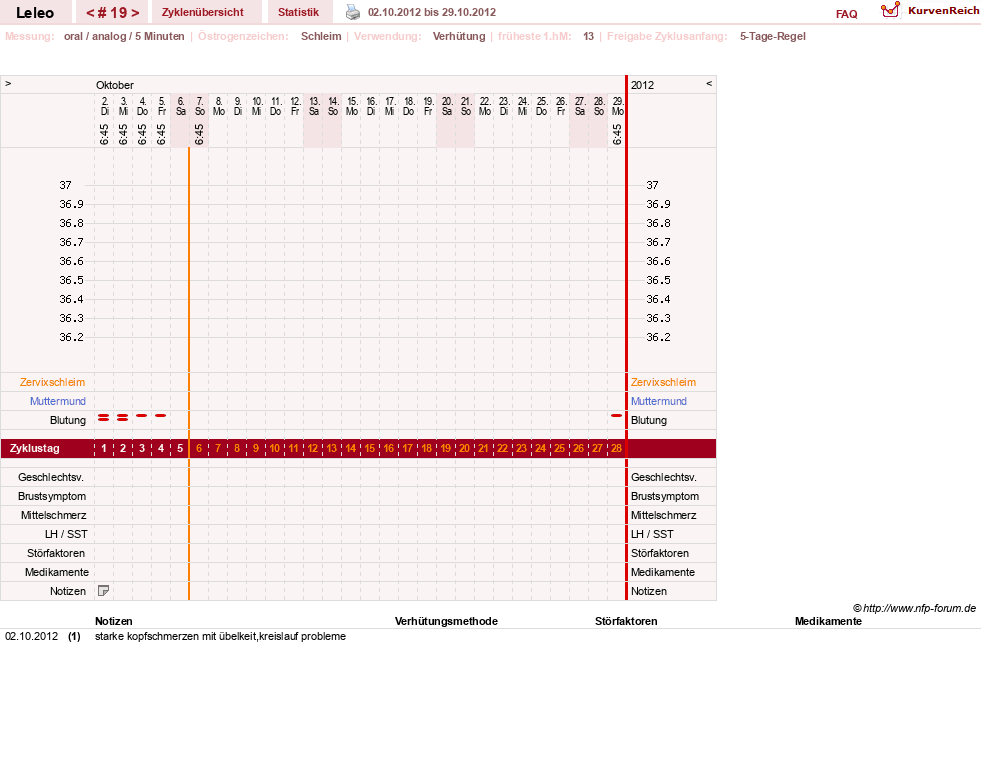Image resolution: width=981 pixels, height=760 pixels.
Task: Open the FAQ link
Action: 846,14
